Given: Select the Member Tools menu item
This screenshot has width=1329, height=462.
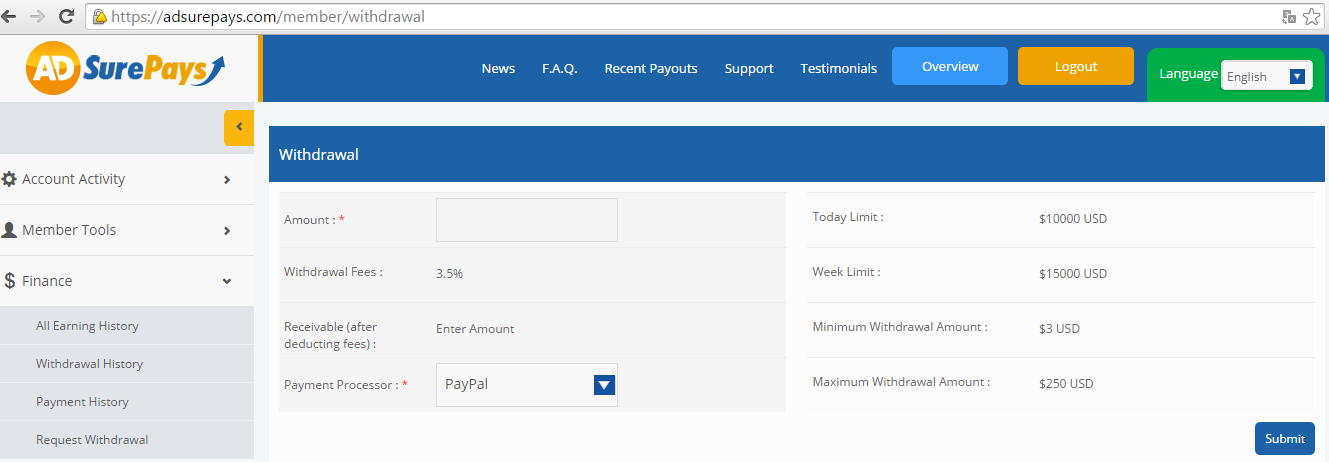Looking at the screenshot, I should 127,230.
